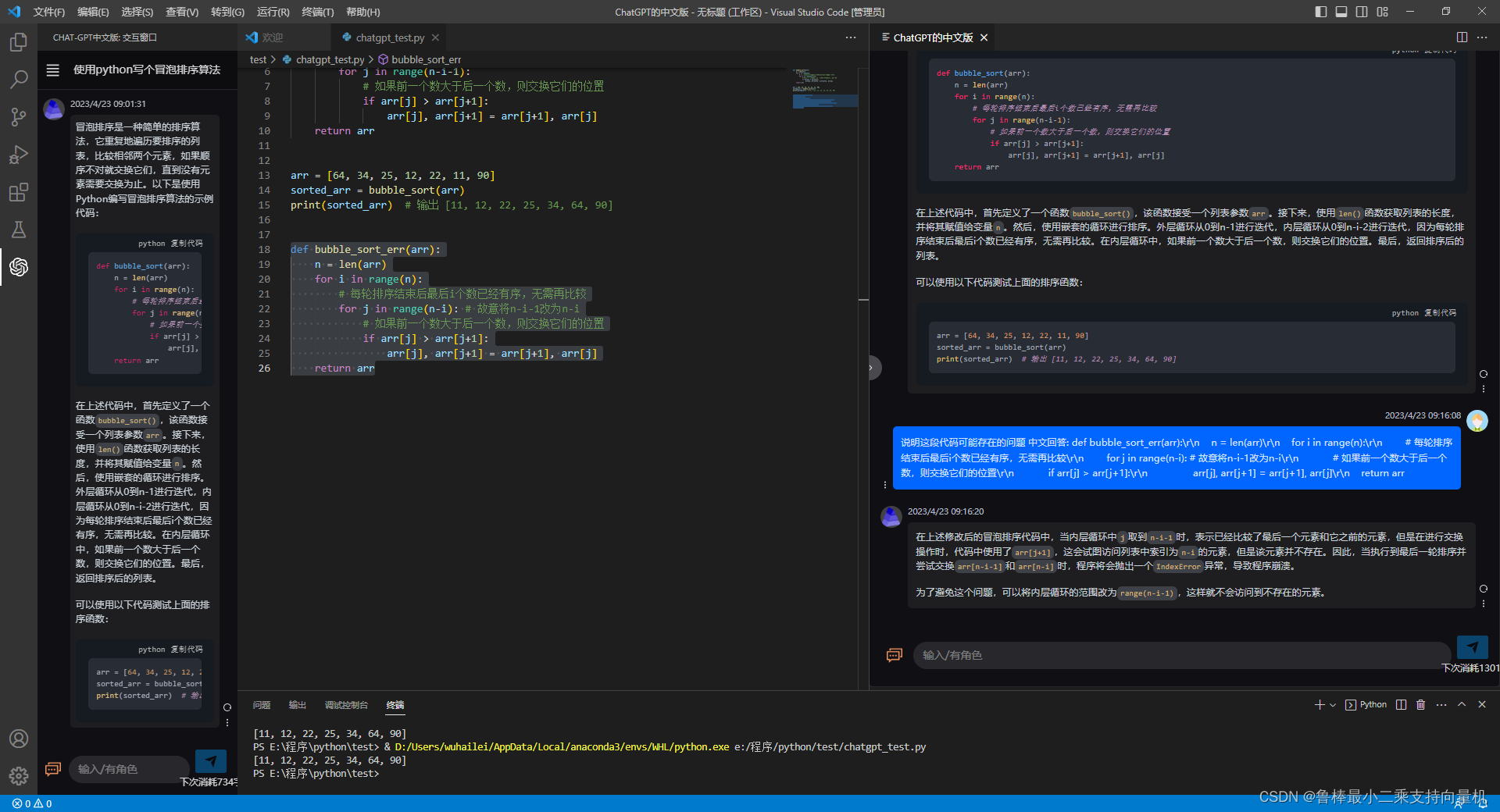Open the Extensions view
1500x812 pixels.
19,192
